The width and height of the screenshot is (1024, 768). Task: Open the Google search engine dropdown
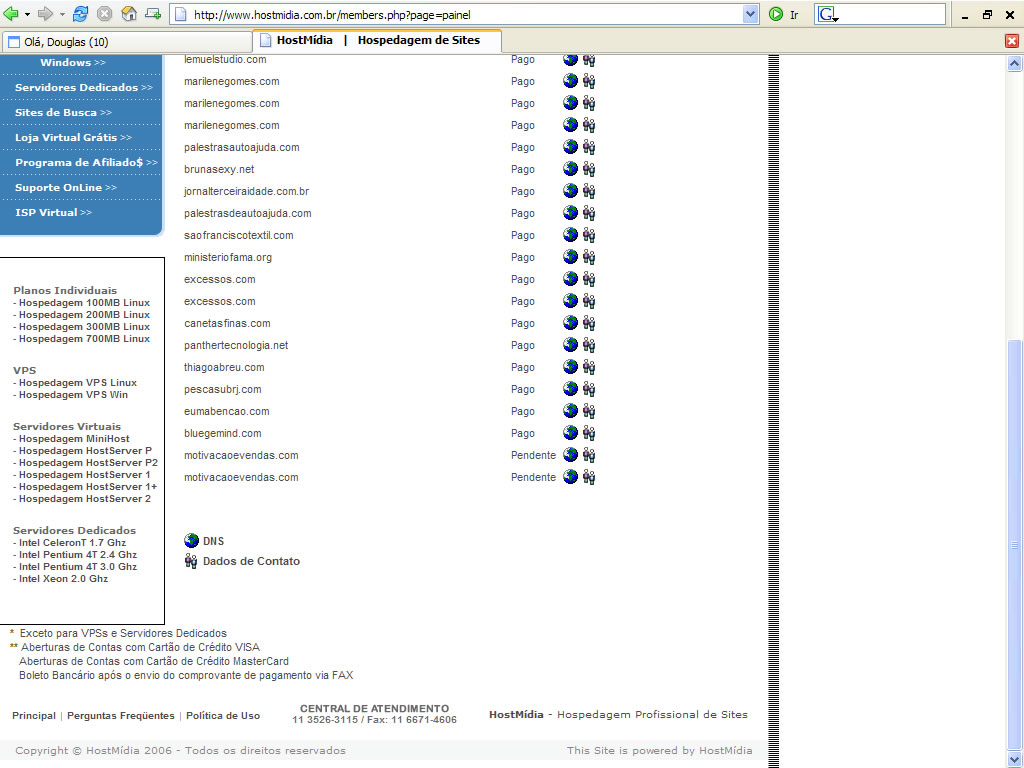coord(827,14)
